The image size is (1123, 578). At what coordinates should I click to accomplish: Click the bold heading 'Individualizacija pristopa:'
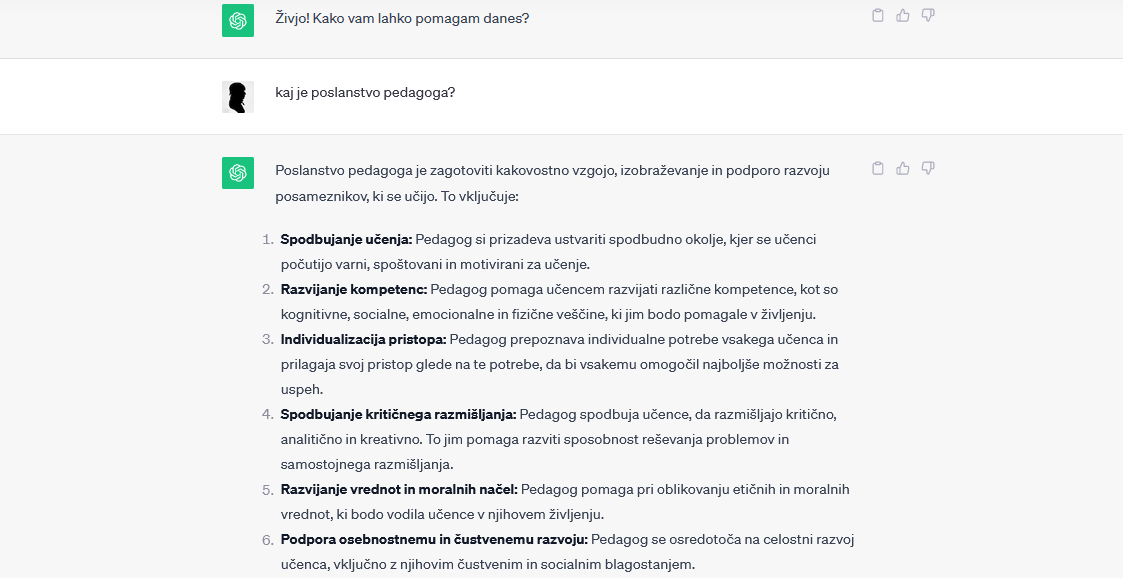[364, 339]
